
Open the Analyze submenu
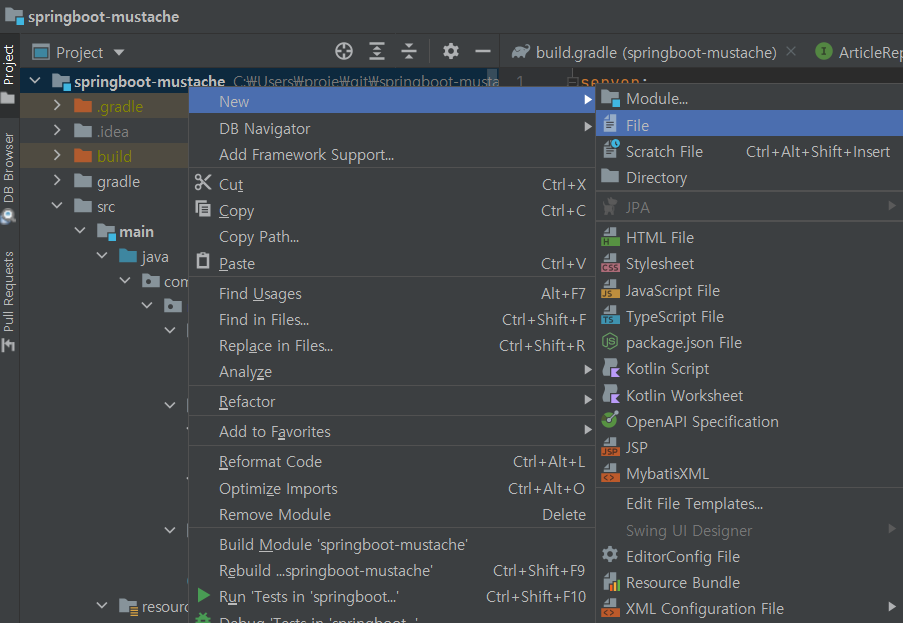pos(392,371)
